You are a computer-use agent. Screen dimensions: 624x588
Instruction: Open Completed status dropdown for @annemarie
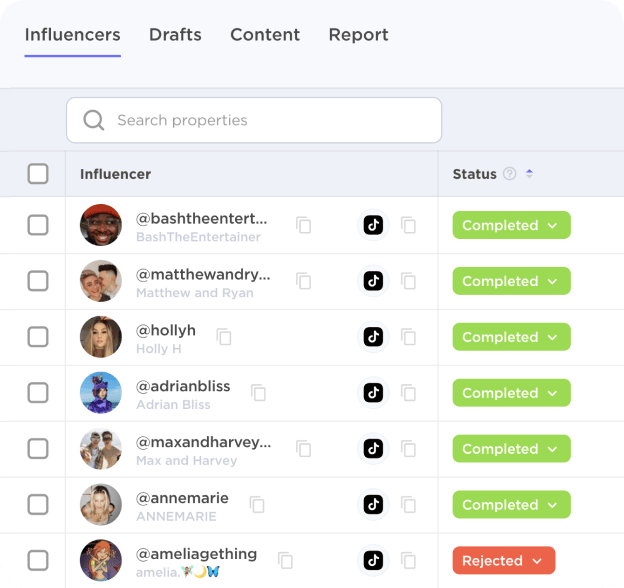(511, 504)
